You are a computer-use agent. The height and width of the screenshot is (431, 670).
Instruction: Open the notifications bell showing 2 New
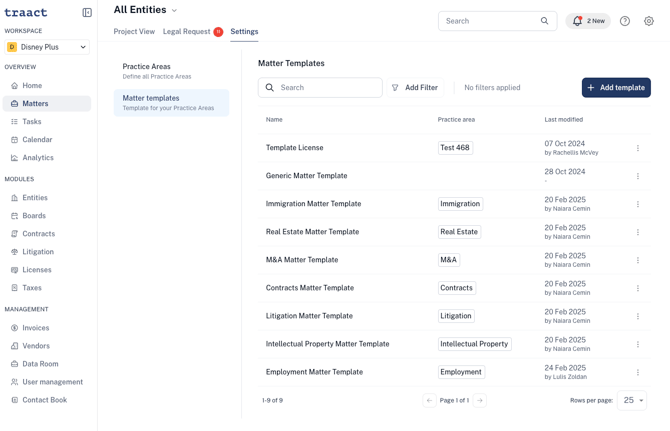(588, 21)
